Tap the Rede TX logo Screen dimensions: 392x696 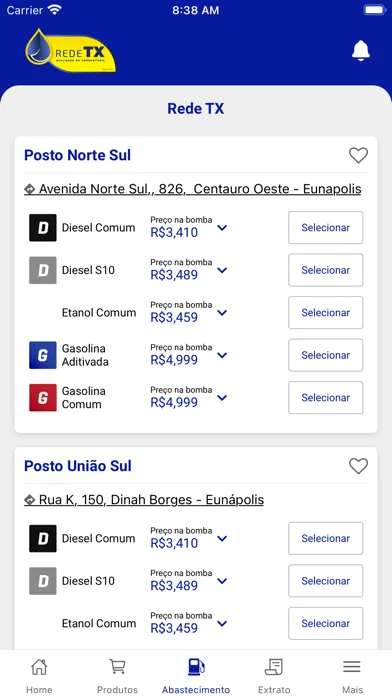click(71, 51)
